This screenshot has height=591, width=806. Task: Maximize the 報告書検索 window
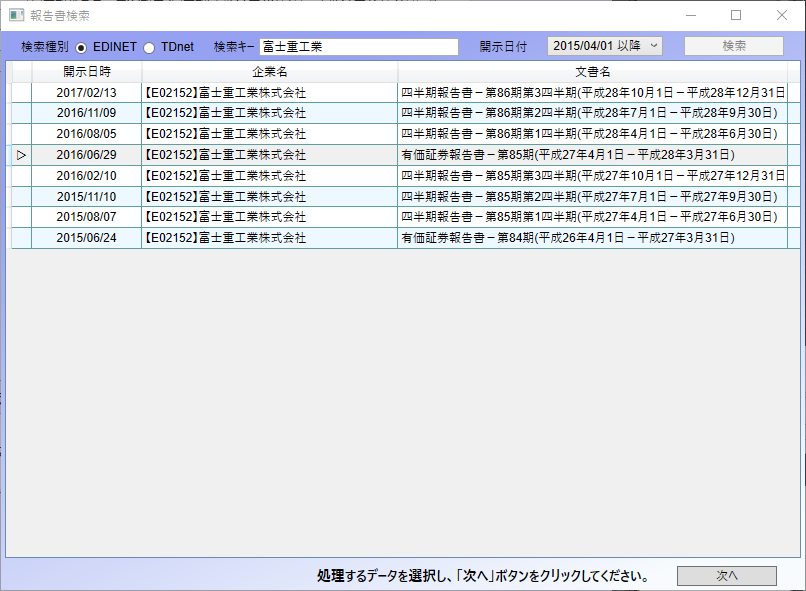736,15
